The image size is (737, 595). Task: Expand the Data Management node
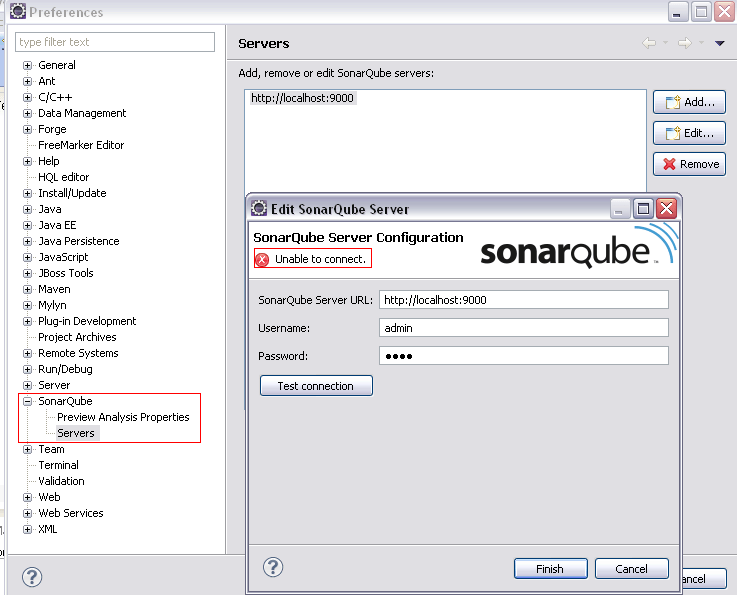tap(27, 113)
